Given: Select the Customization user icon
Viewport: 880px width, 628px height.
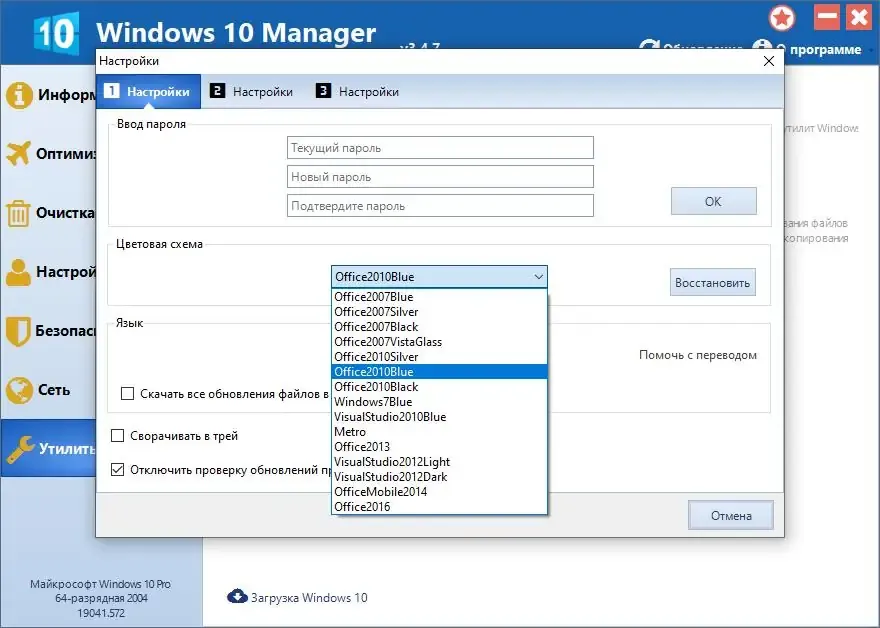Looking at the screenshot, I should pos(19,272).
